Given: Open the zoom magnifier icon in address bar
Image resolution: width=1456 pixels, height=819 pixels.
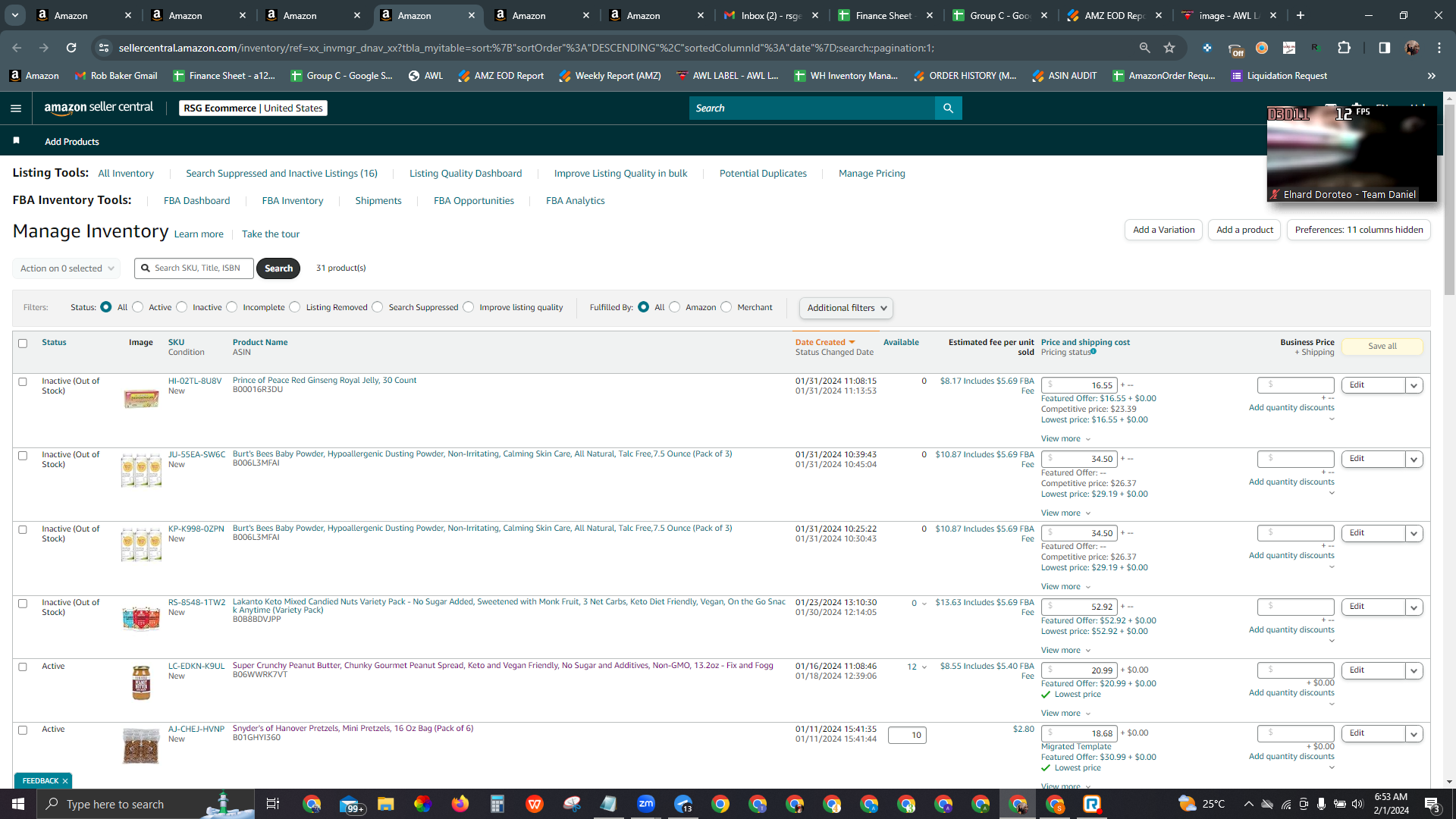Looking at the screenshot, I should pyautogui.click(x=1144, y=48).
